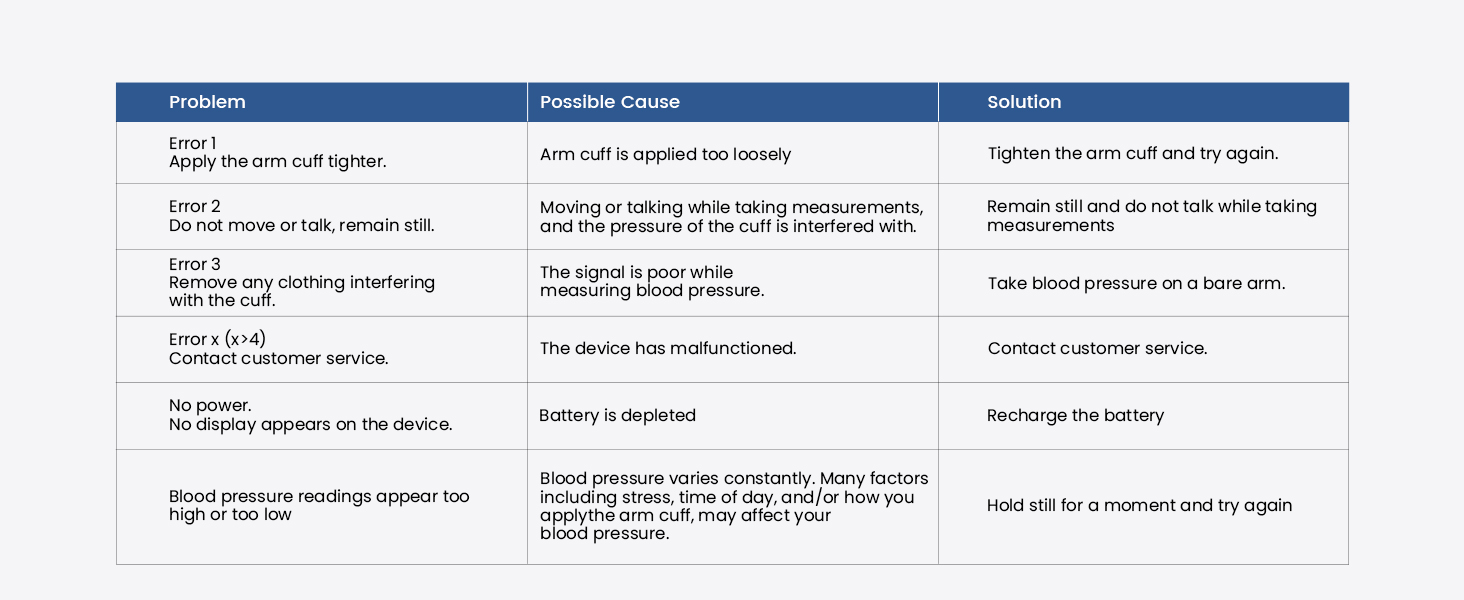Click 'Moving or talking while taking measurements' cell
This screenshot has width=1464, height=600.
733,216
